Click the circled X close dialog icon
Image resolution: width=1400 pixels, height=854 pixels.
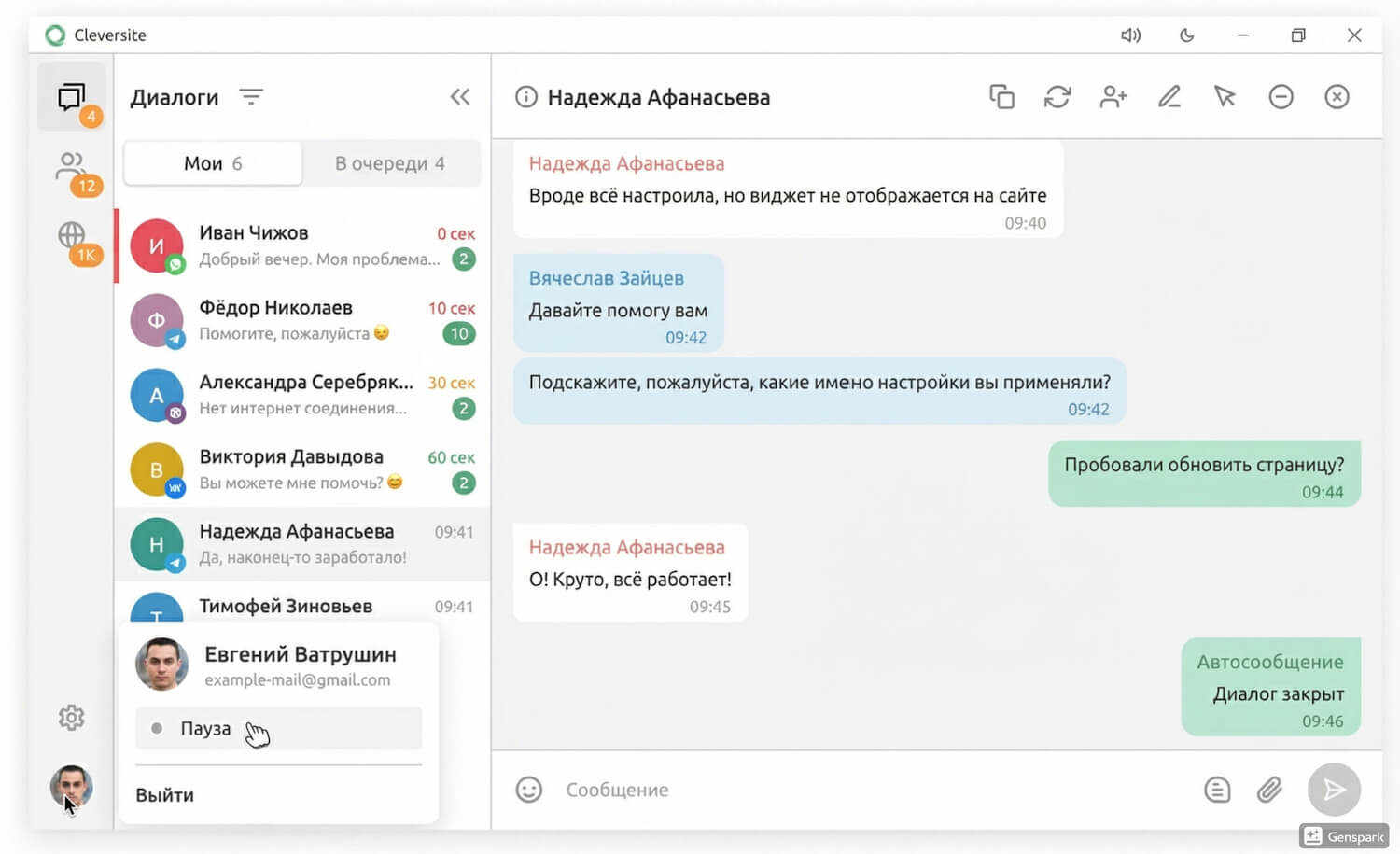tap(1337, 97)
